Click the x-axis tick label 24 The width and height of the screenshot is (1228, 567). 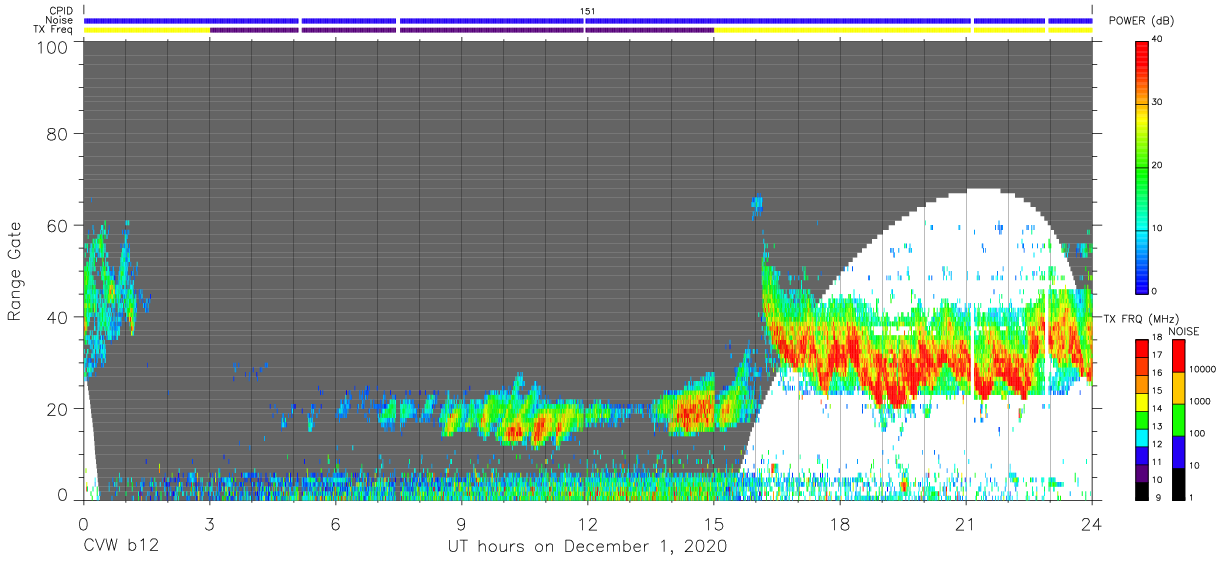1091,523
